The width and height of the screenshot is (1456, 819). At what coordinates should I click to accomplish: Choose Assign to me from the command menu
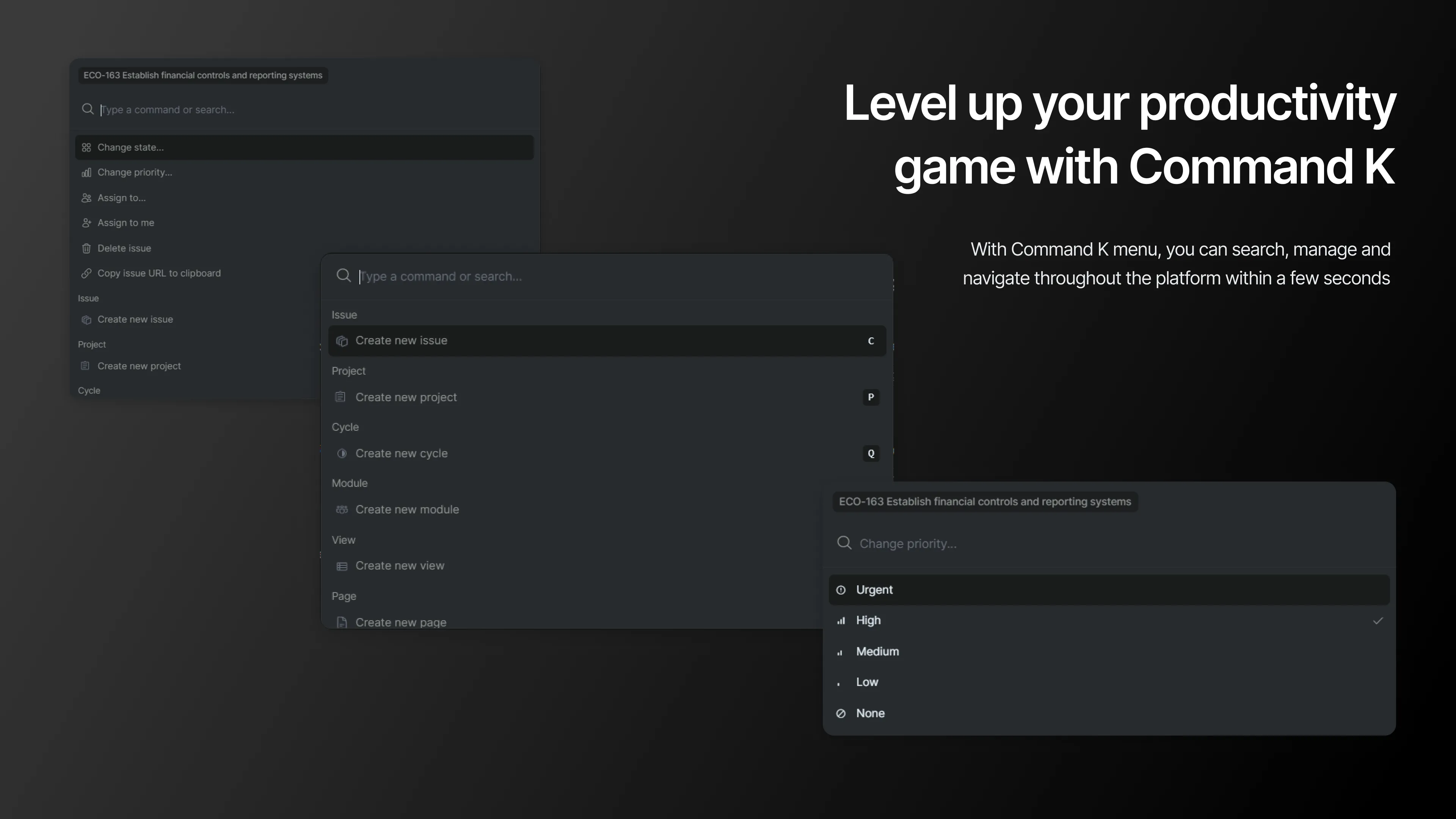click(x=125, y=223)
